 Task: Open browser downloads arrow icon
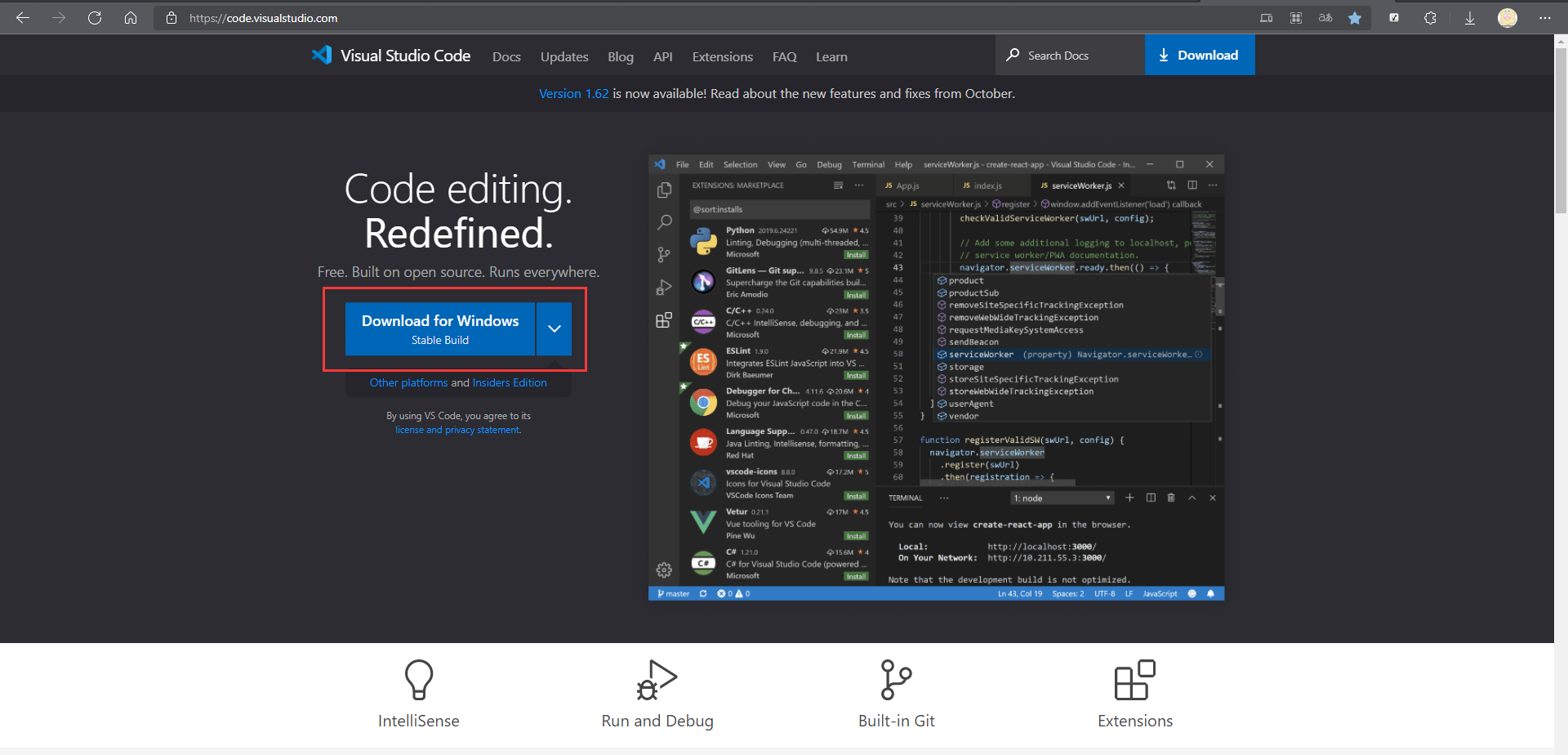1469,17
